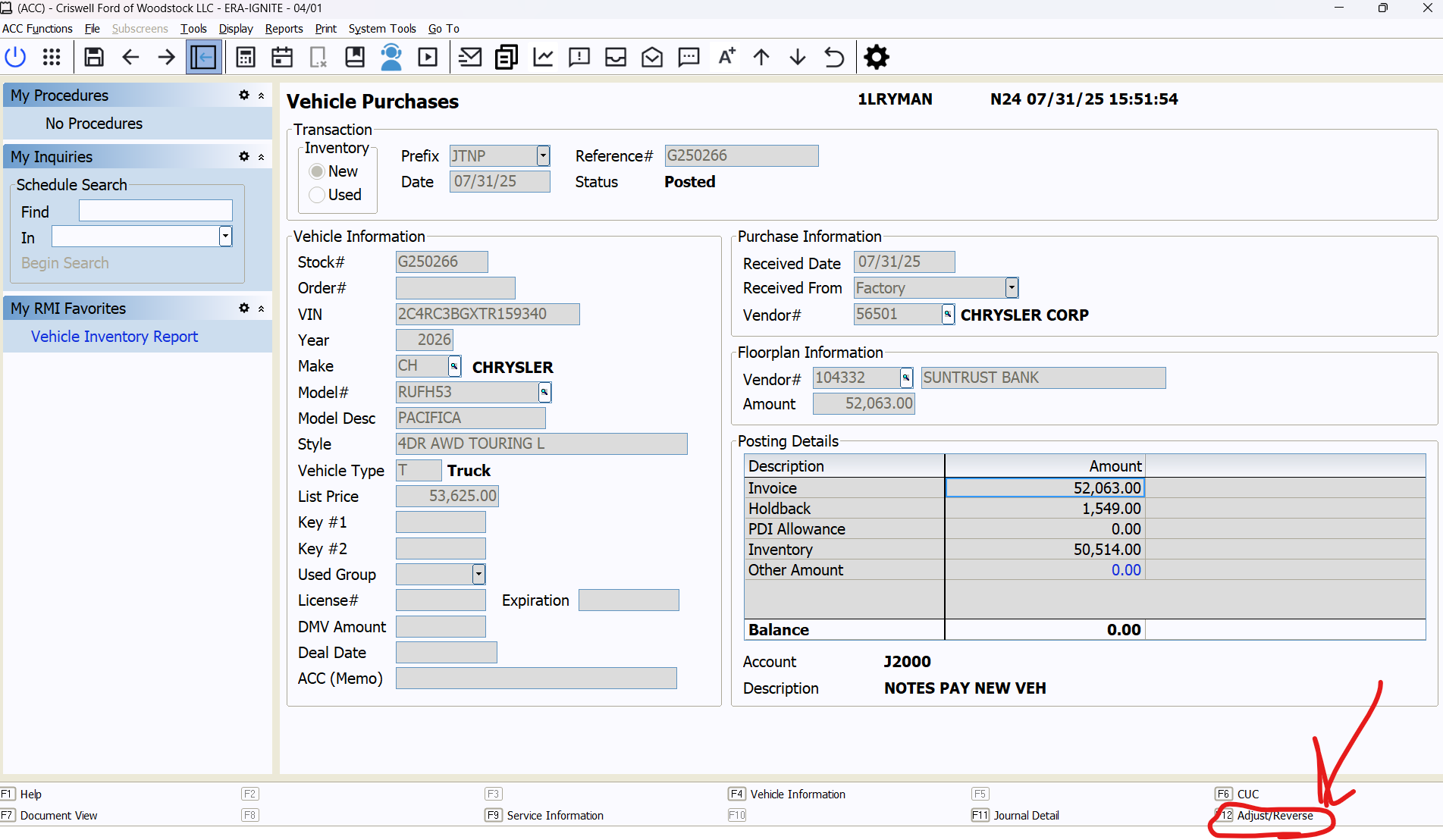
Task: Open the System Tools menu
Action: 382,29
